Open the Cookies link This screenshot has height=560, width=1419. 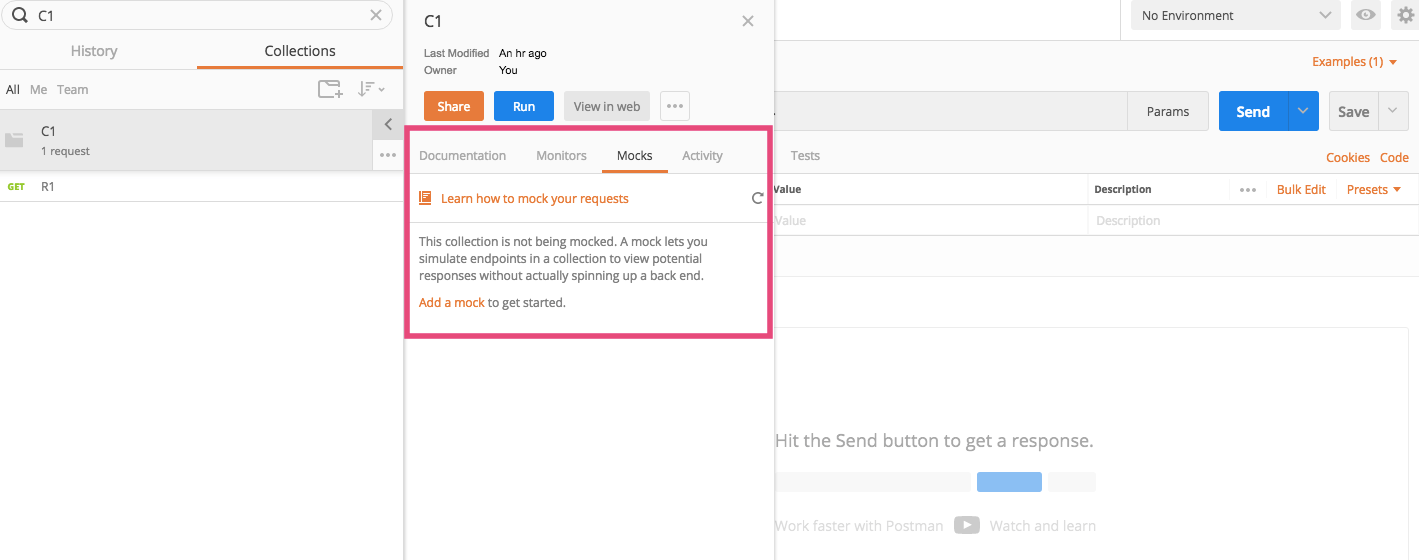pyautogui.click(x=1348, y=157)
